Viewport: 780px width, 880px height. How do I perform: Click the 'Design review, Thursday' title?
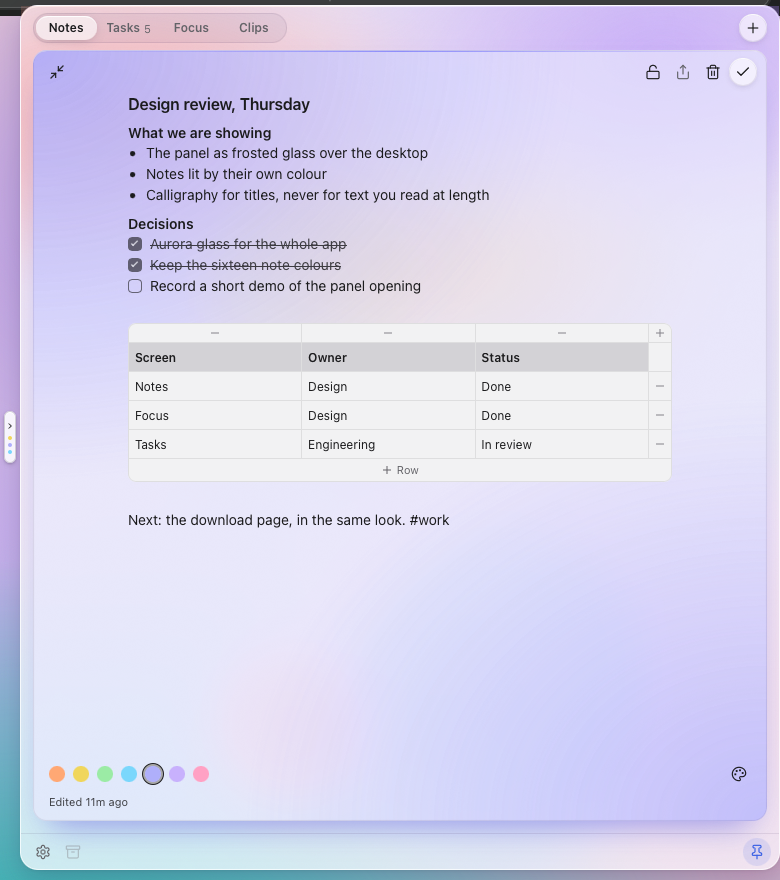click(219, 104)
